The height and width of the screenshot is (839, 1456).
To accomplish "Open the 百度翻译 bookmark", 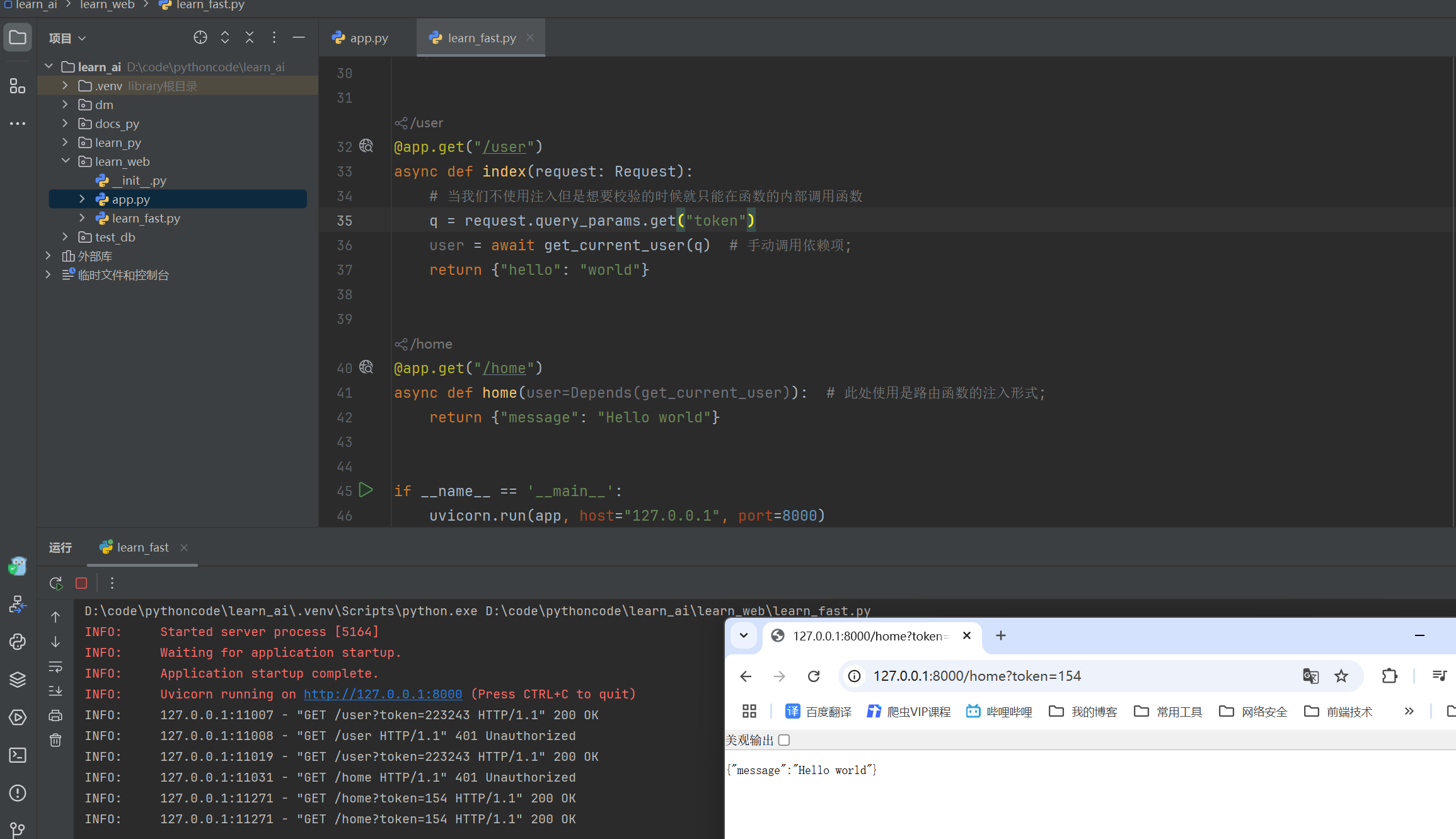I will [818, 711].
